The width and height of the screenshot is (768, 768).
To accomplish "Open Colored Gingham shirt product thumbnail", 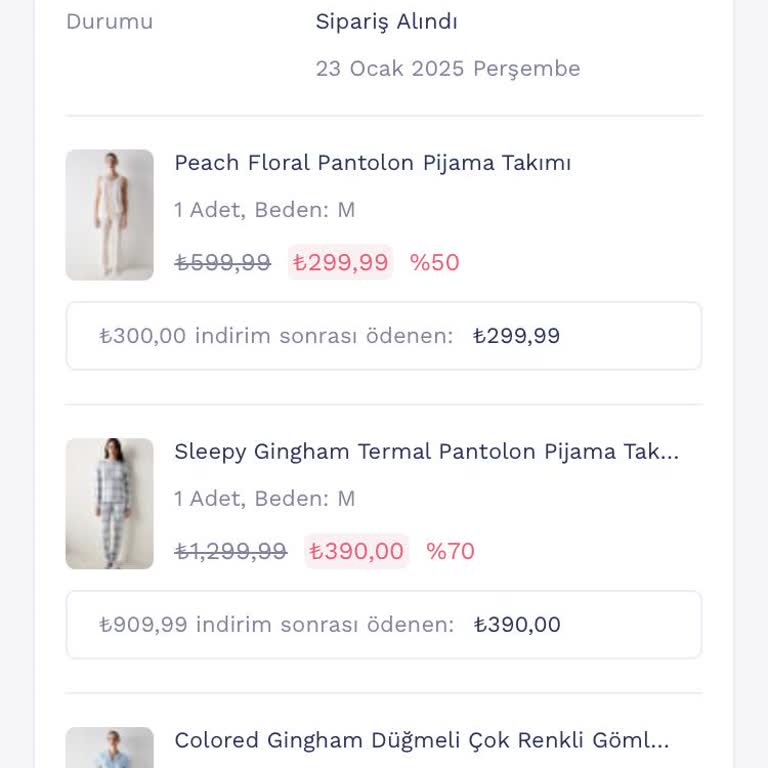I will (109, 748).
